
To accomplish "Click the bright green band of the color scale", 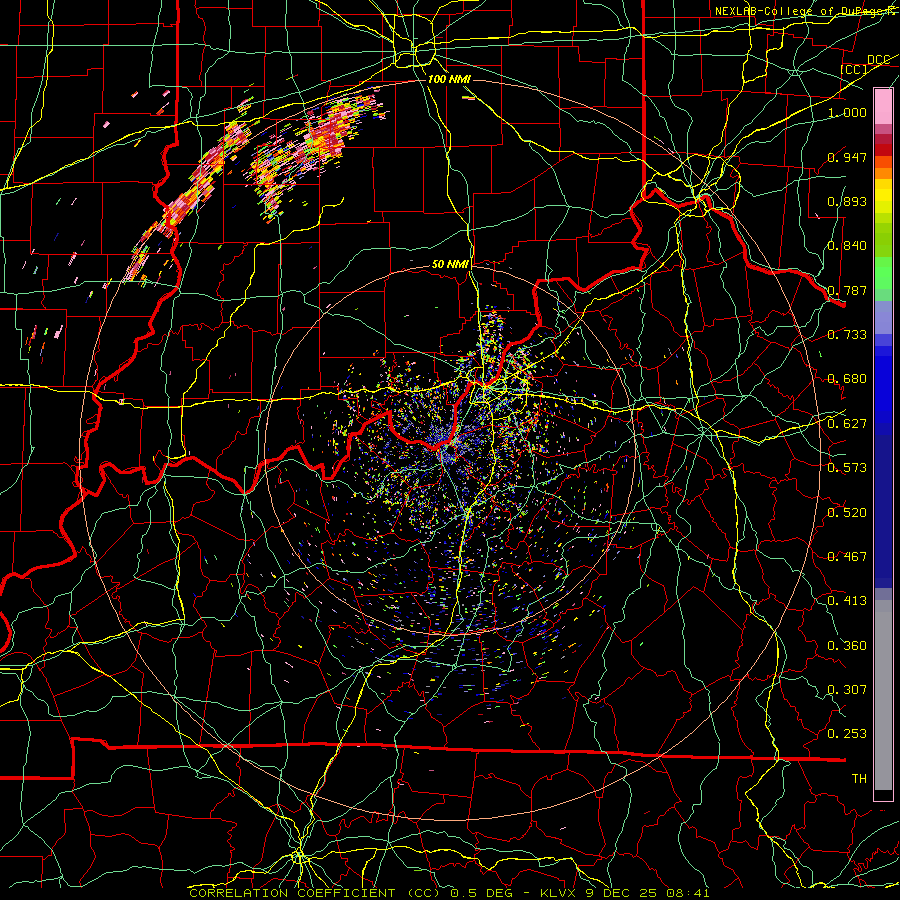I will 883,273.
